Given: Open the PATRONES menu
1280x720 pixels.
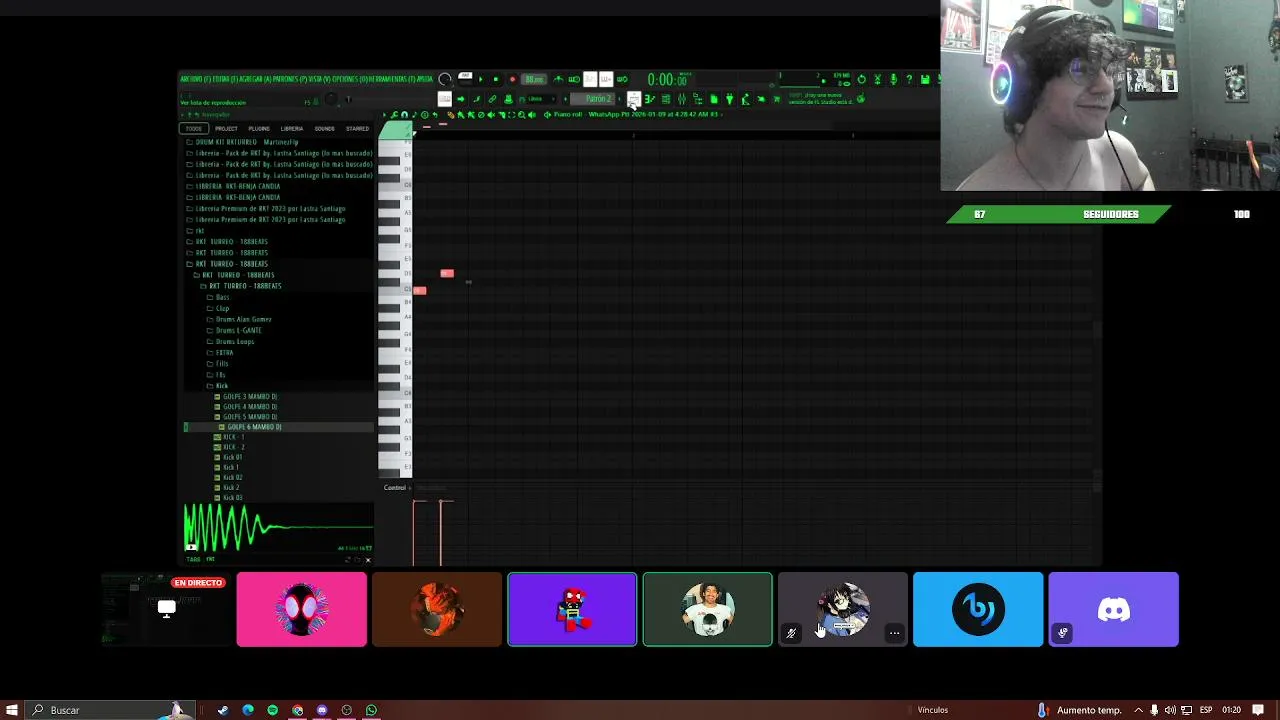Looking at the screenshot, I should tap(290, 79).
